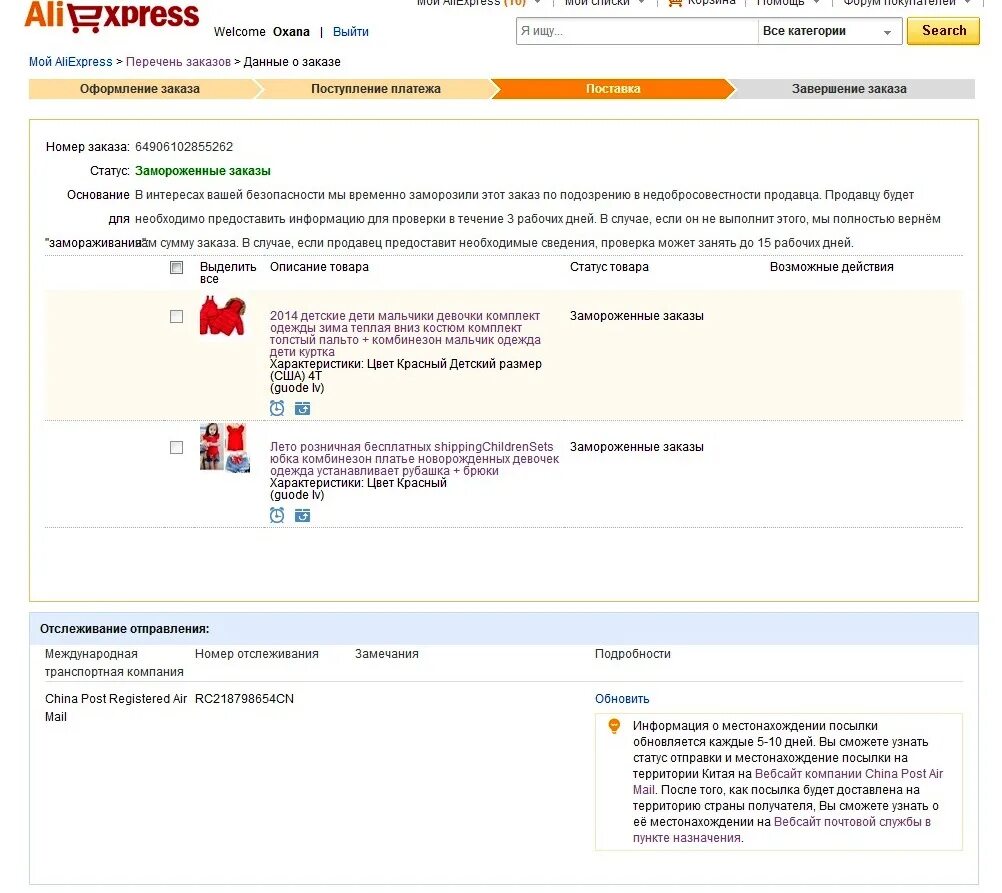Click the Выйти logout link
The height and width of the screenshot is (893, 1002).
[350, 31]
